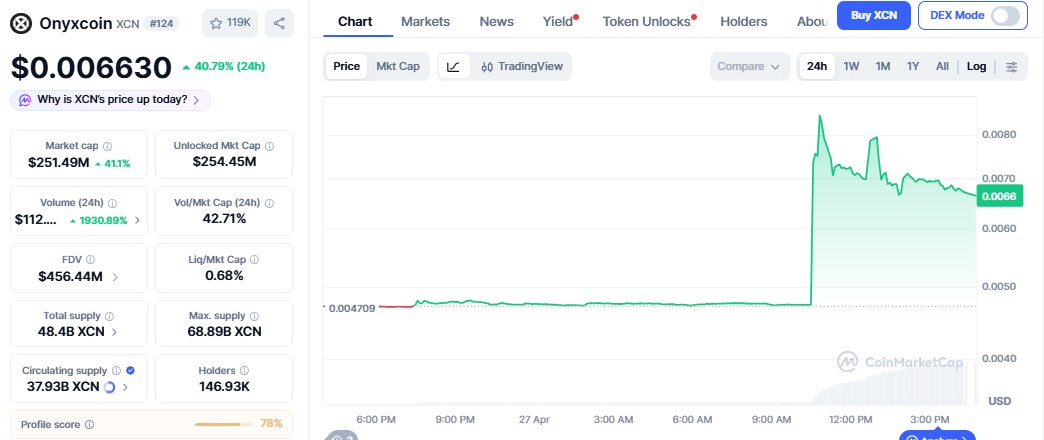Click the Onyxcoin logo icon

[21, 24]
